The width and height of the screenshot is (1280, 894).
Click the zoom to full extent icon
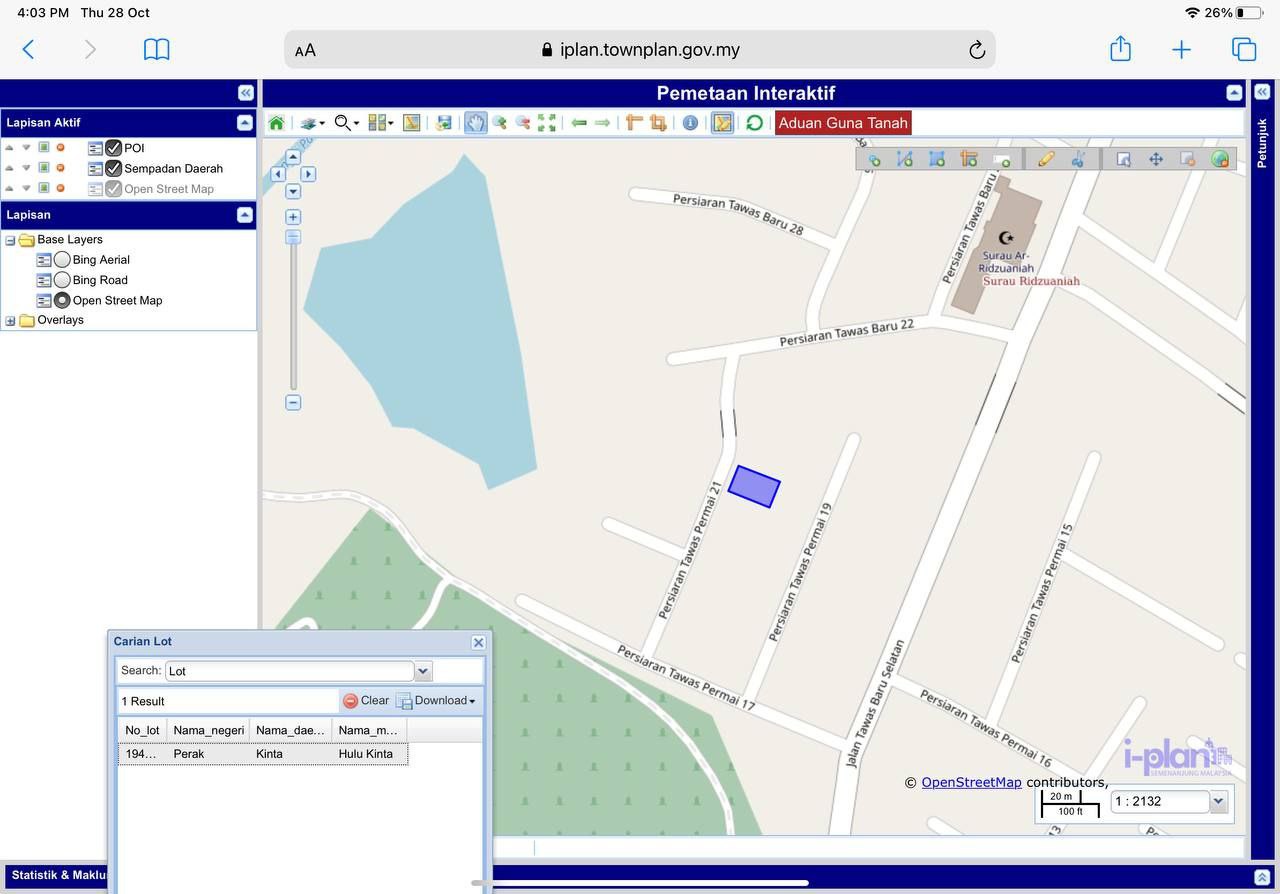coord(547,123)
